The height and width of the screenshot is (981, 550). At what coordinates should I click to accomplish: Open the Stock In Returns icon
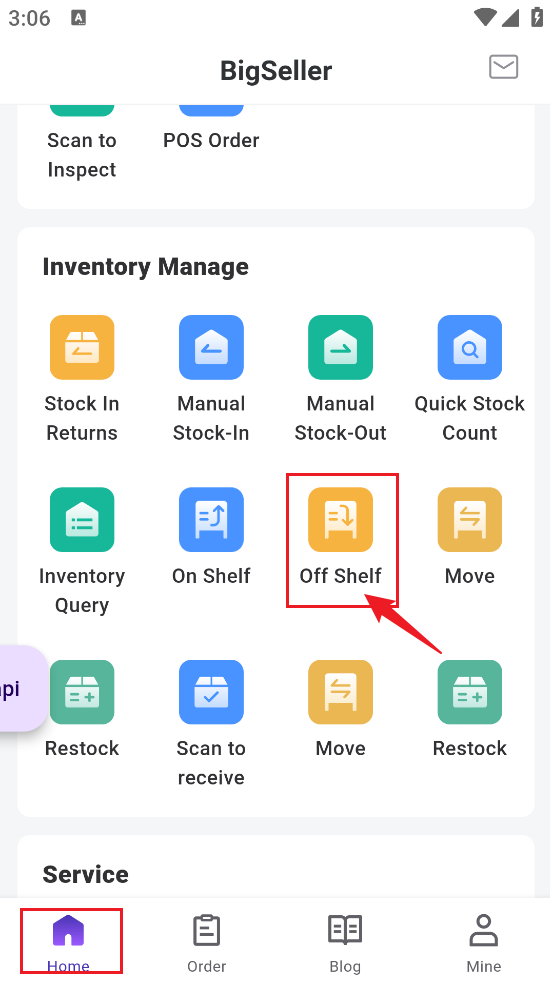pos(82,347)
